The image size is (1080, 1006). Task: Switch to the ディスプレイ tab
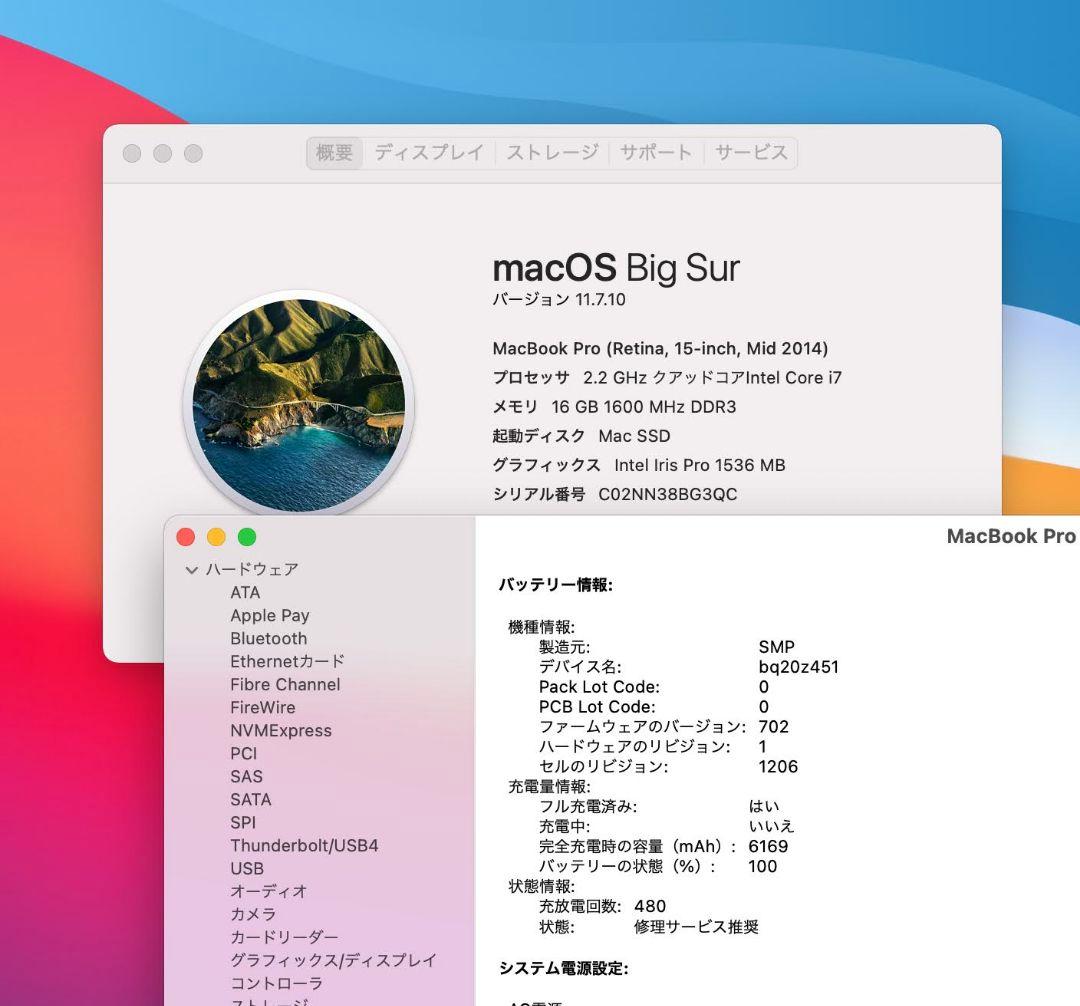[x=430, y=152]
